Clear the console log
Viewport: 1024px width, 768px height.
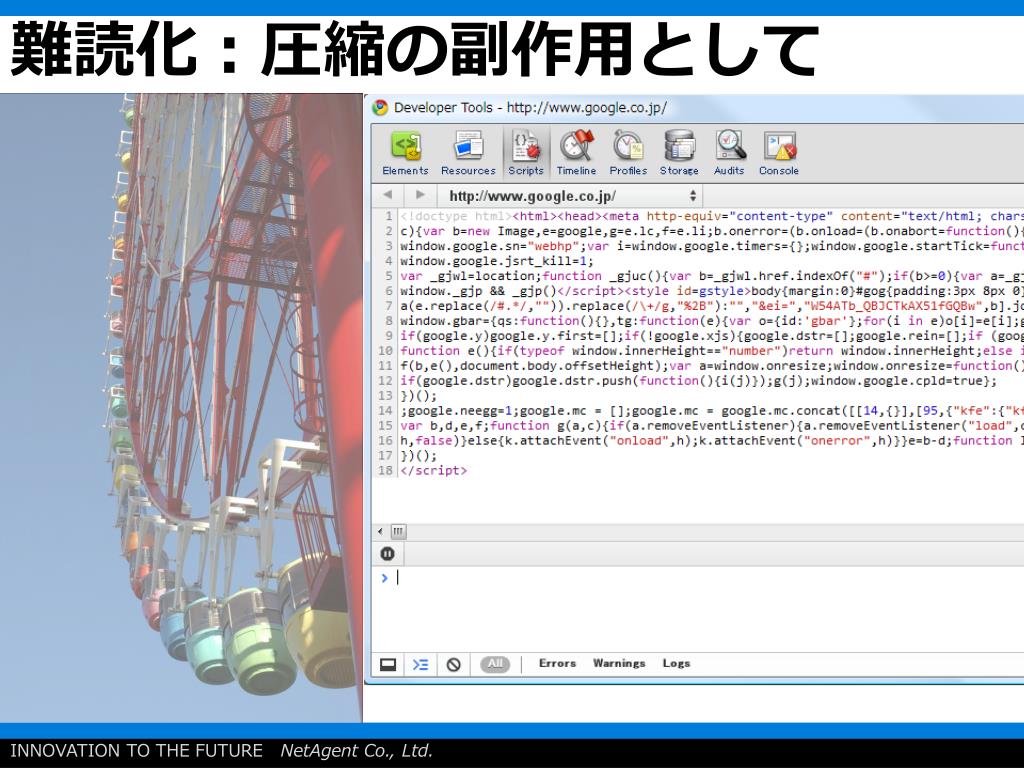point(453,664)
